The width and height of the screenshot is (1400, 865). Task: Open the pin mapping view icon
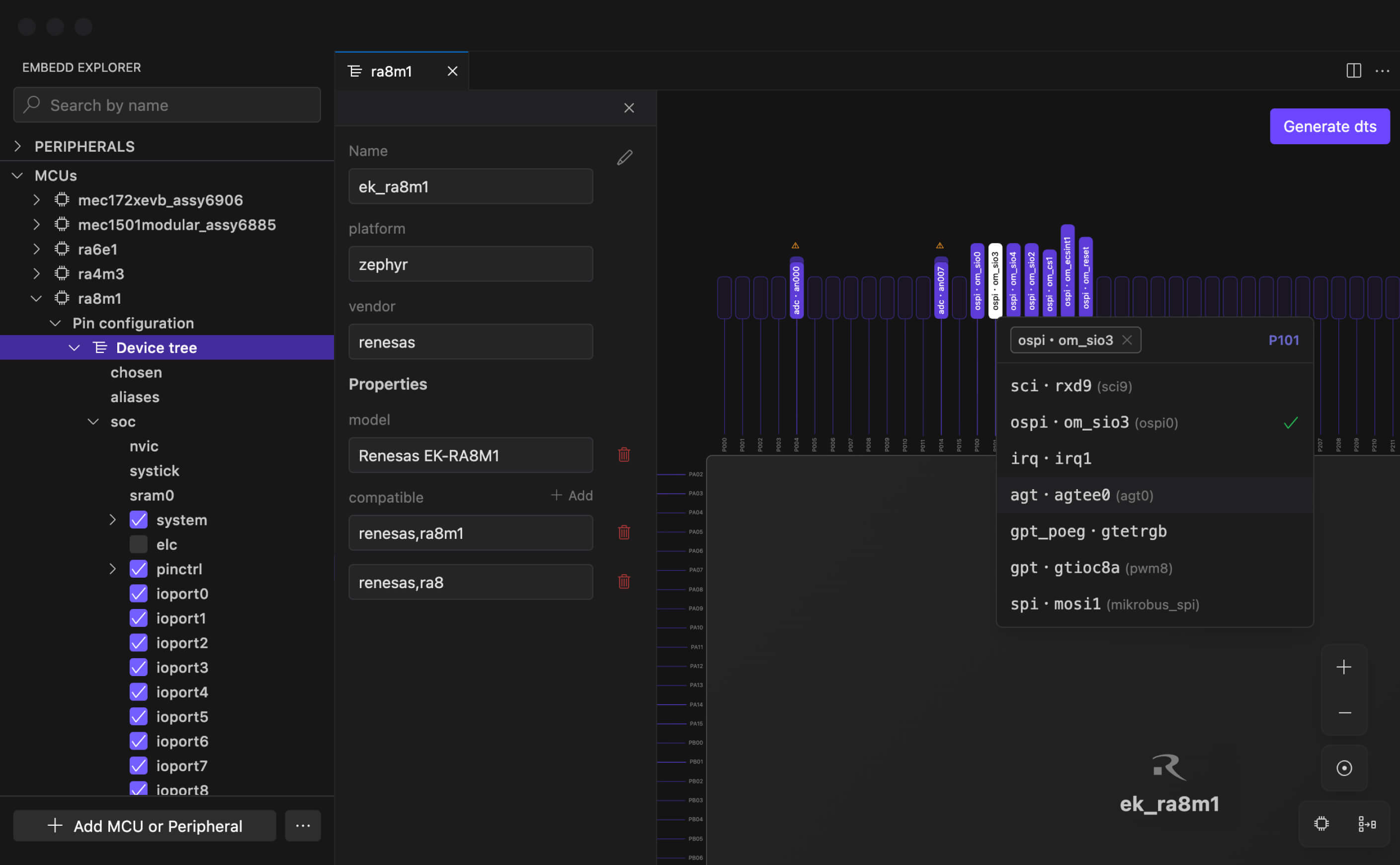coord(1367,824)
